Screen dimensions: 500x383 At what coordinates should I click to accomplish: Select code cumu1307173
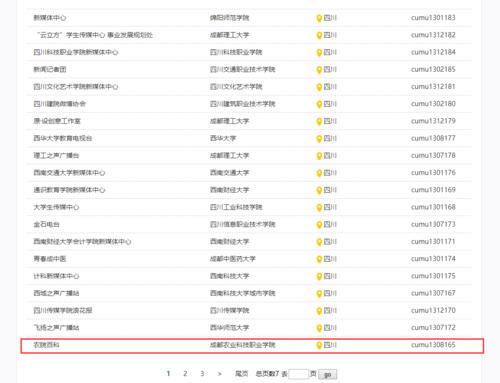point(433,224)
